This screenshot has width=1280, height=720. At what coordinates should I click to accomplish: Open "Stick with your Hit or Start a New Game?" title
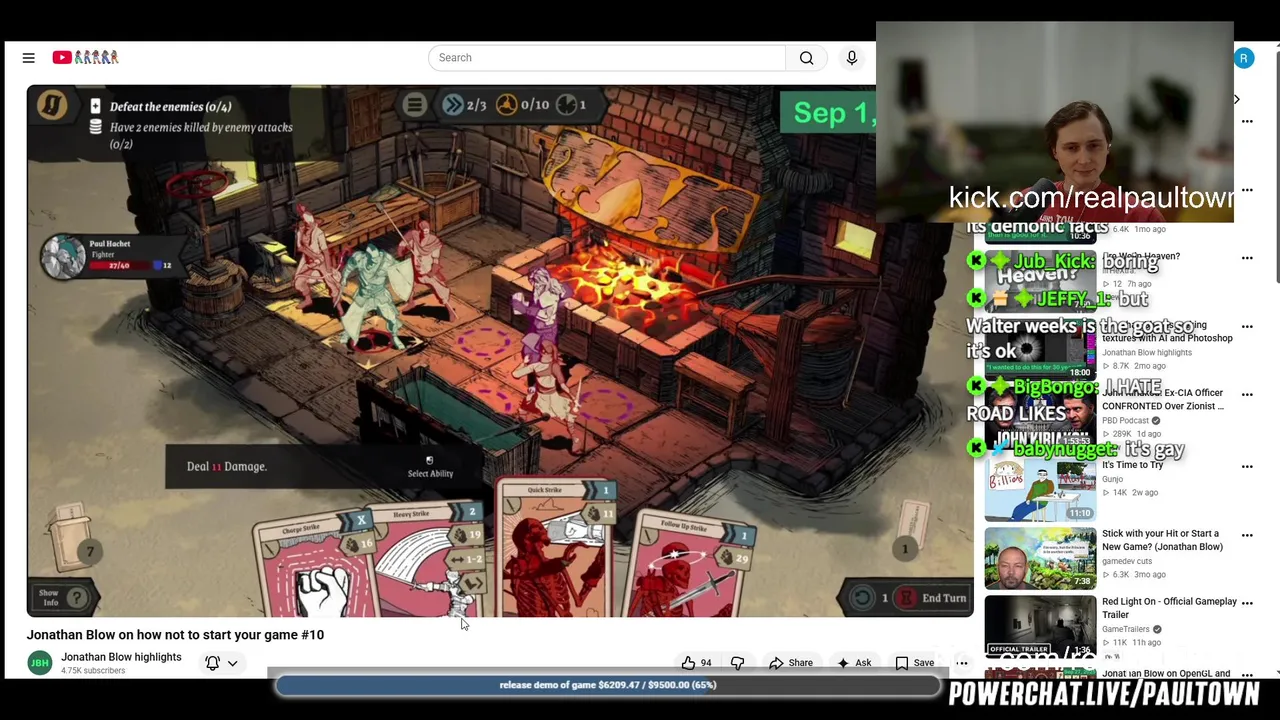[1162, 540]
